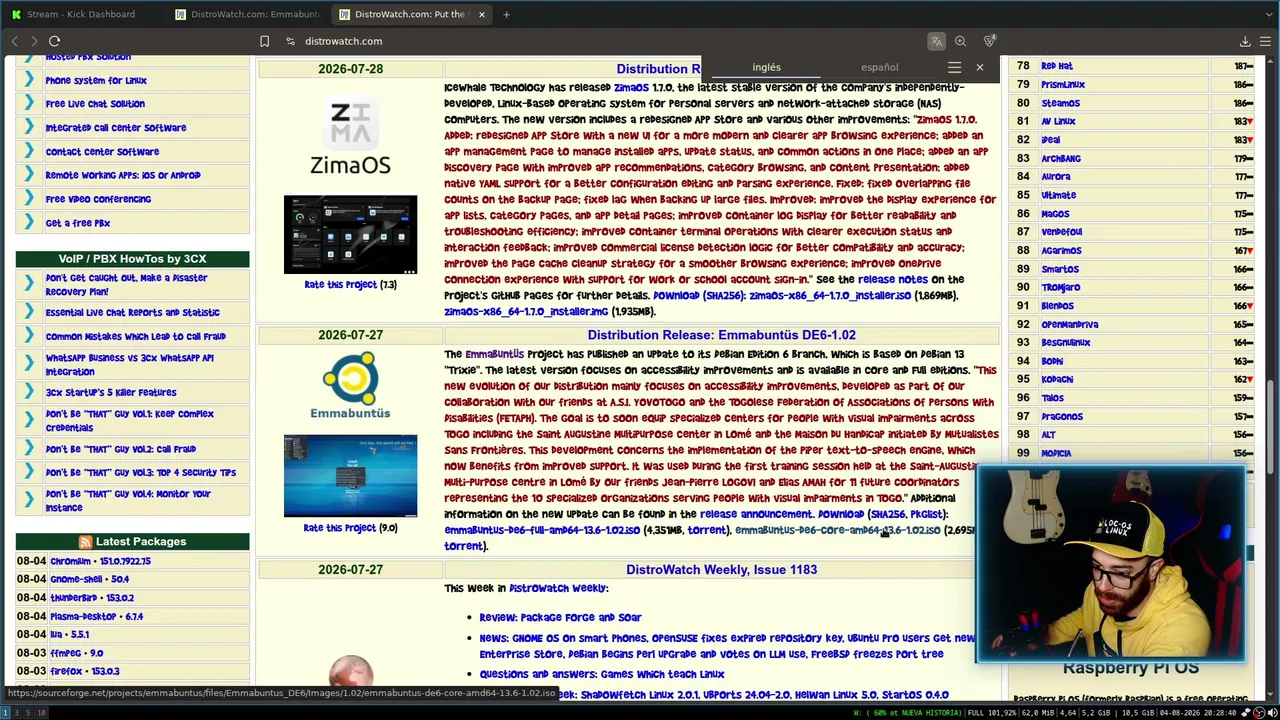Click the browser forward arrow

point(33,41)
